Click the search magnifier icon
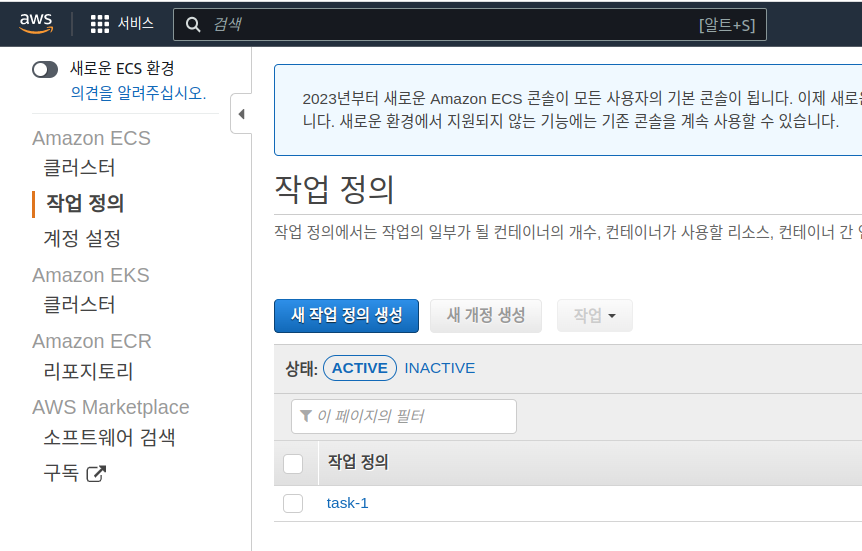 click(193, 24)
